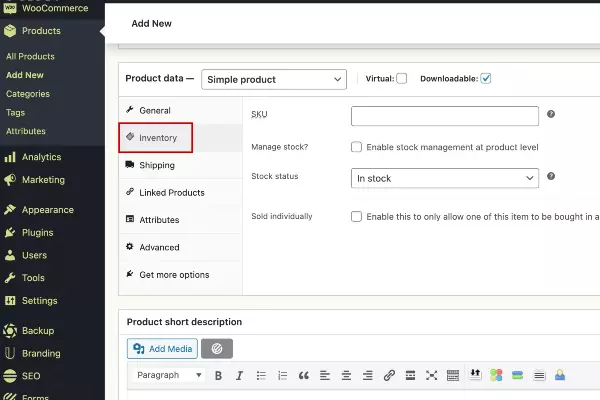600x400 pixels.
Task: Click the fullscreen editor icon
Action: (x=432, y=376)
